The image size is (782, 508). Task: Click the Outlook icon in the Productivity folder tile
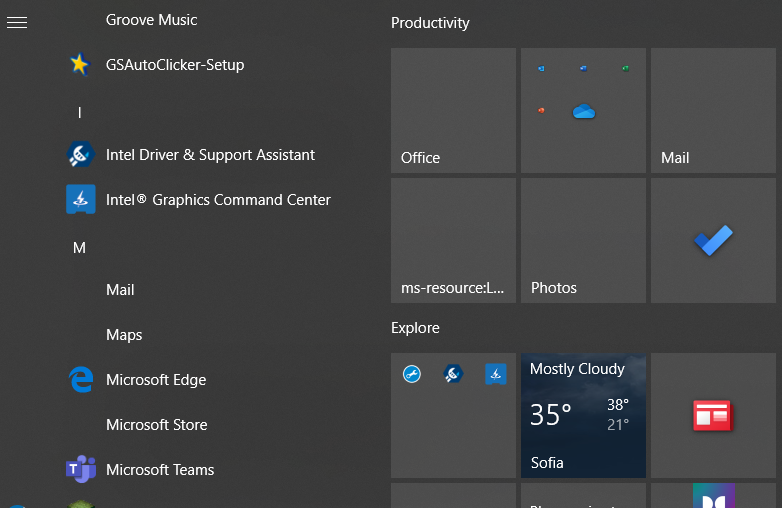[x=541, y=69]
